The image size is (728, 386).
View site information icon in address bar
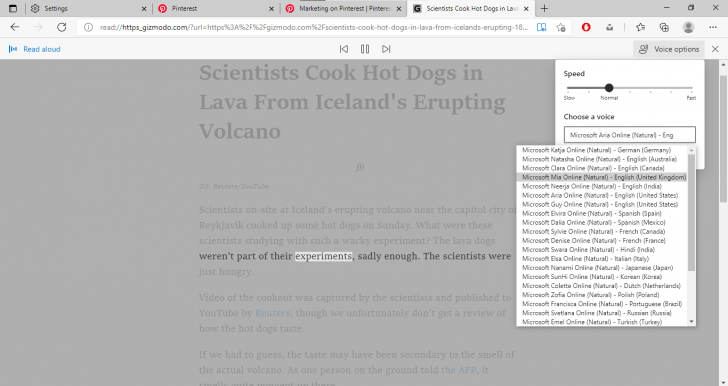[x=88, y=27]
